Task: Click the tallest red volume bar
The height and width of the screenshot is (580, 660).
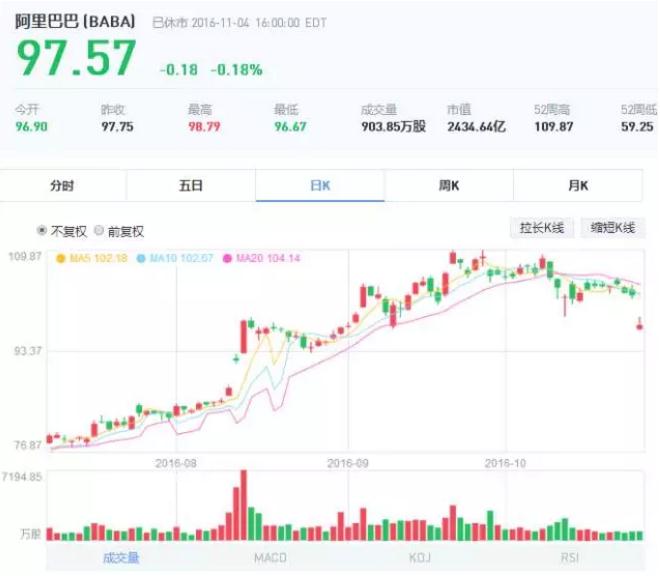Action: click(243, 506)
